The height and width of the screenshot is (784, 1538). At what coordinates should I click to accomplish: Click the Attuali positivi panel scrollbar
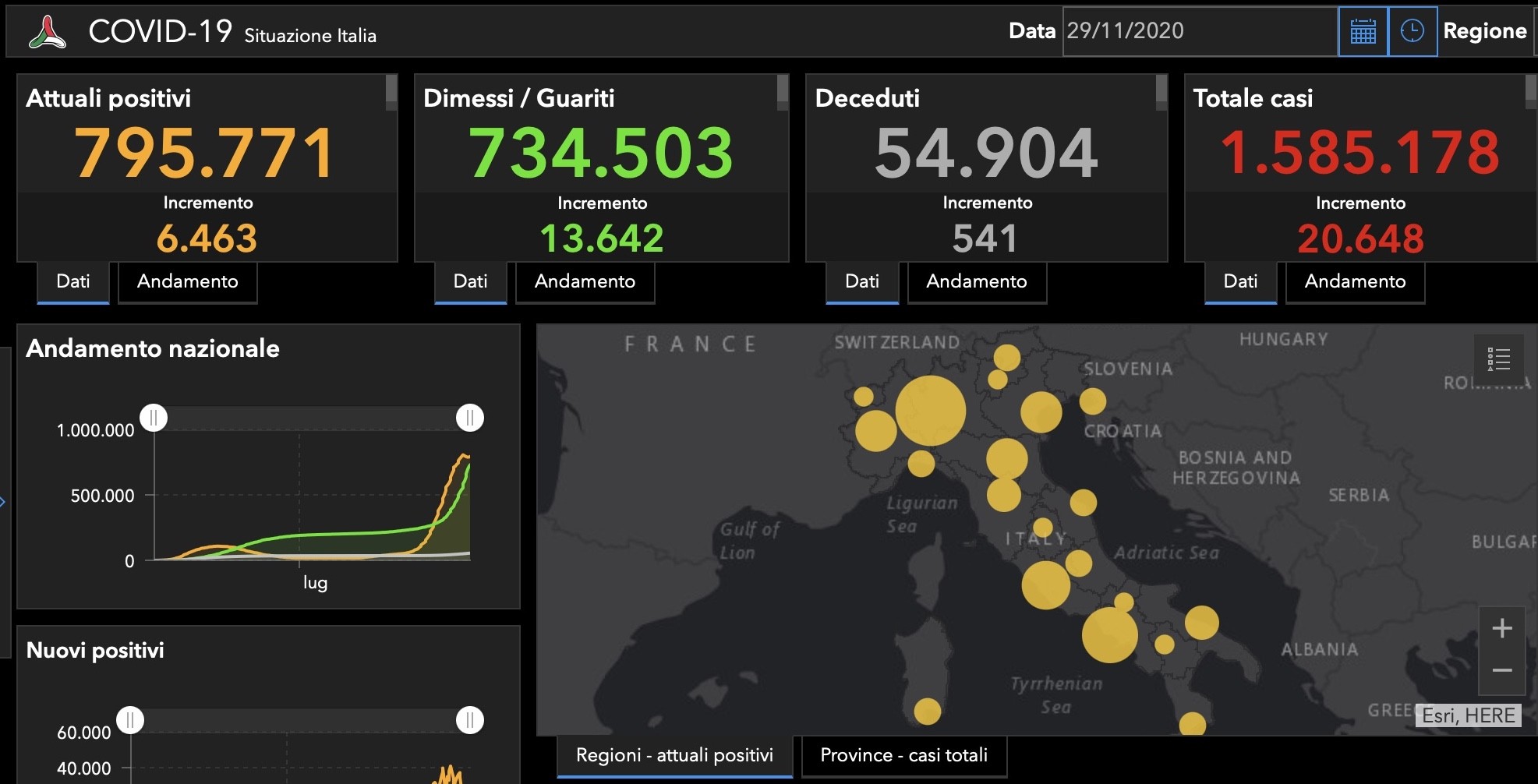click(x=391, y=92)
